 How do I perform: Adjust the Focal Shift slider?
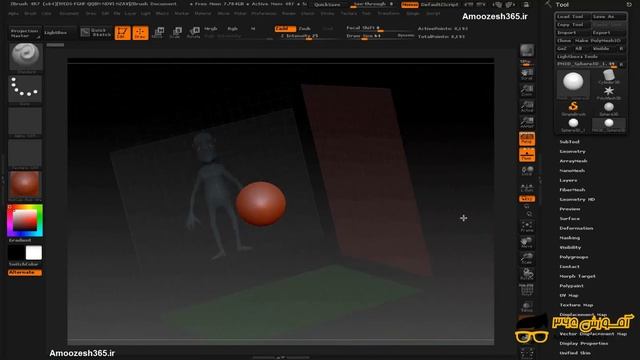coord(371,28)
